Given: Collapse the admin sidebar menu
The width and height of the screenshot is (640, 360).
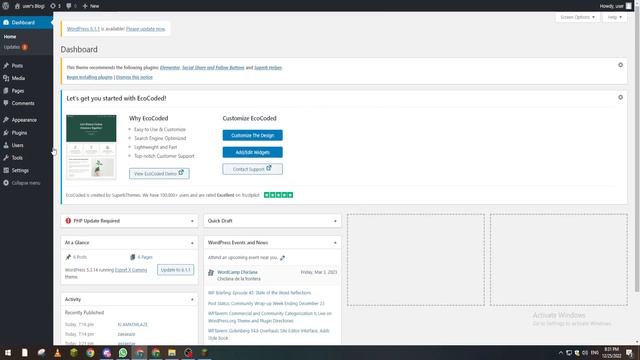Looking at the screenshot, I should tap(22, 183).
